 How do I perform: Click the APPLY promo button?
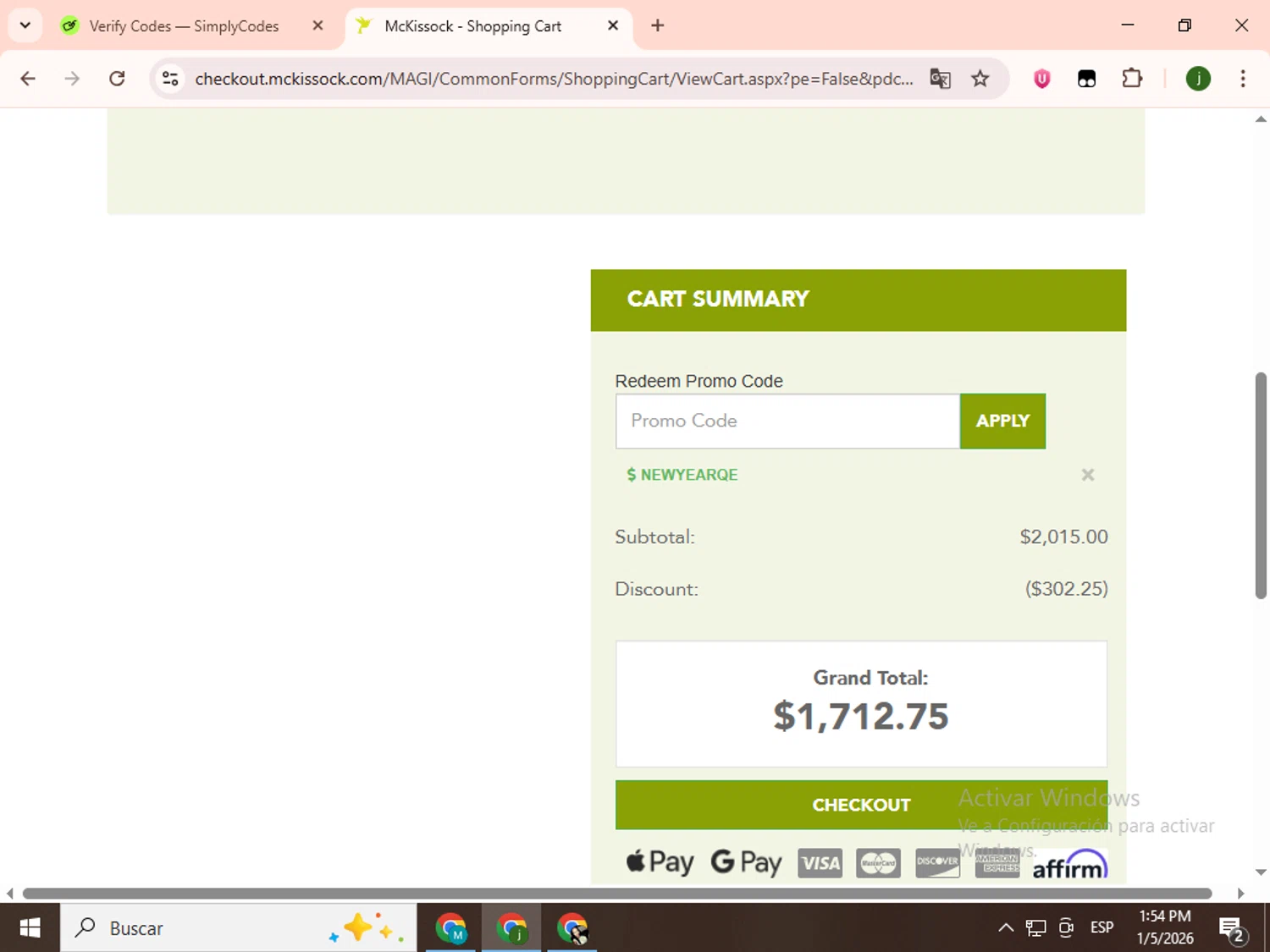[1002, 421]
